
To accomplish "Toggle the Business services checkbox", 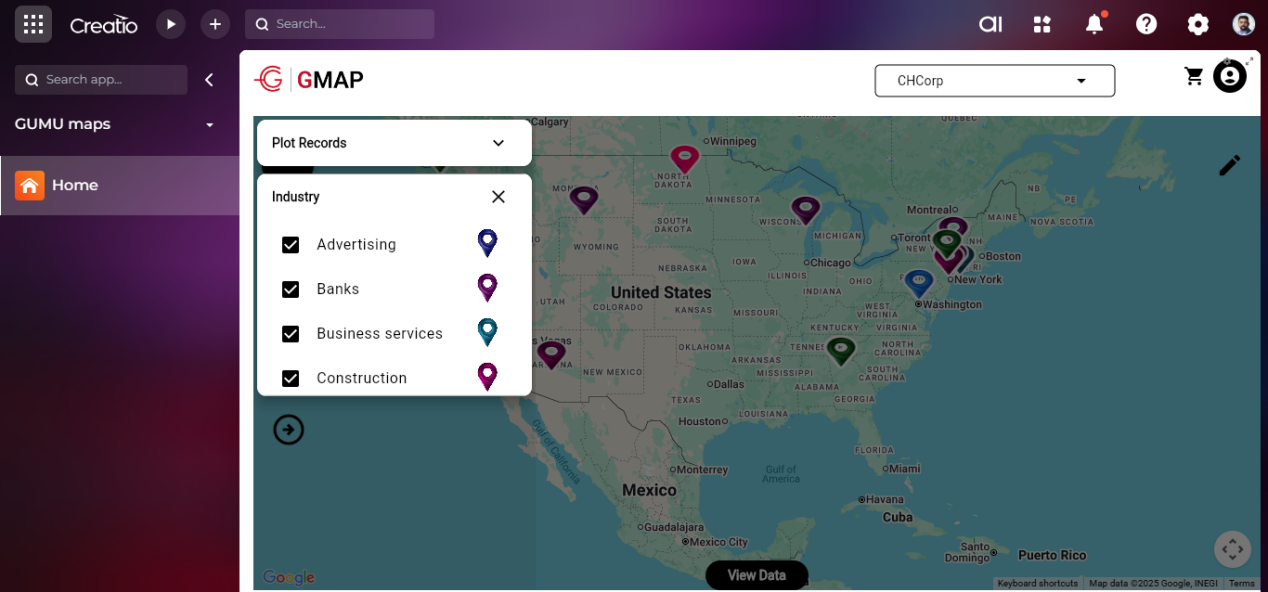I will [291, 334].
